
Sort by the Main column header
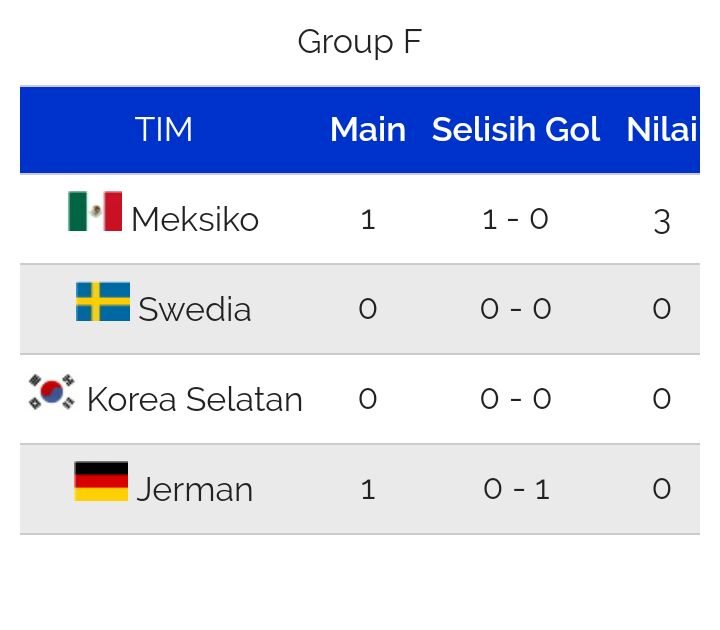pyautogui.click(x=368, y=129)
